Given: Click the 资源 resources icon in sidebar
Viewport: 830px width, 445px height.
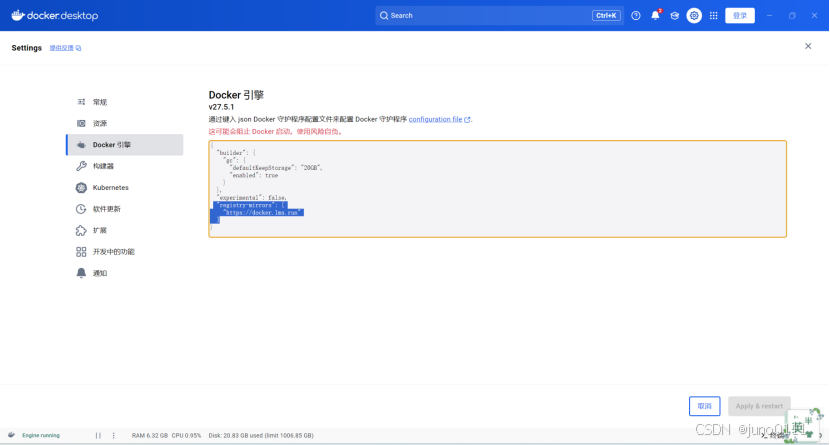Looking at the screenshot, I should coord(81,123).
